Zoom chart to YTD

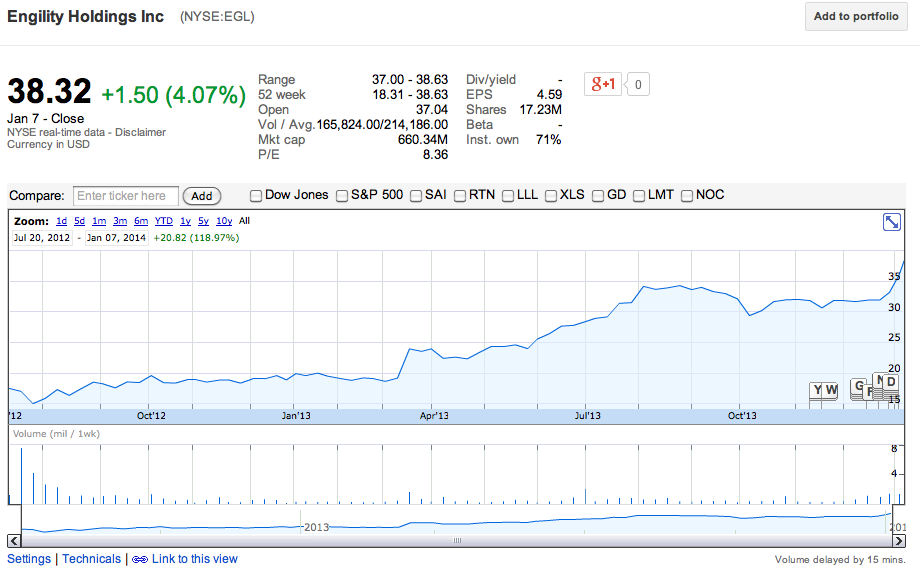click(x=164, y=221)
